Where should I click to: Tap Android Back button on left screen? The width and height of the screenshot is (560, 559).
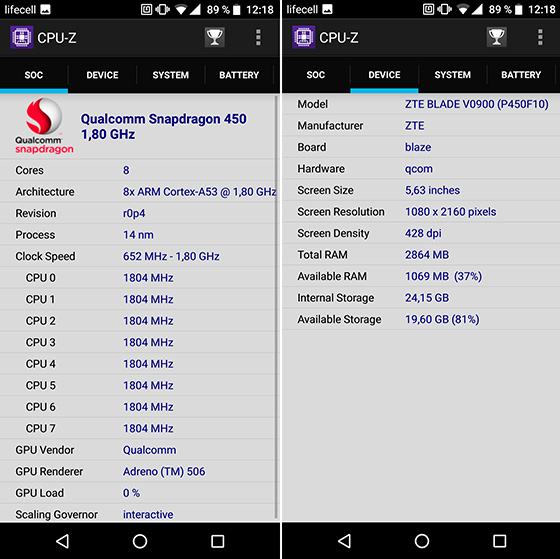(x=63, y=541)
